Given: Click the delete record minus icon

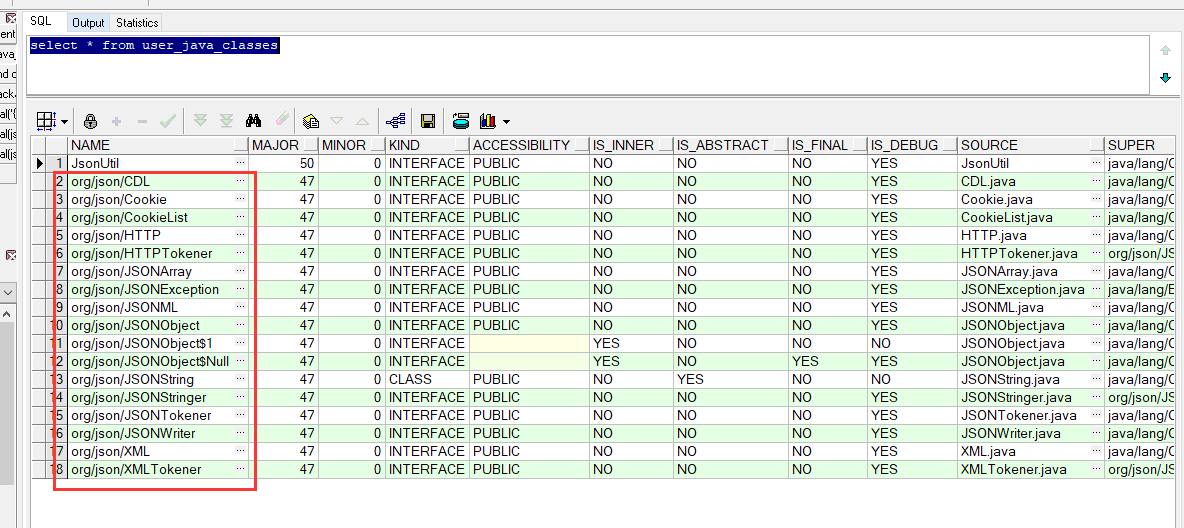Looking at the screenshot, I should point(142,121).
